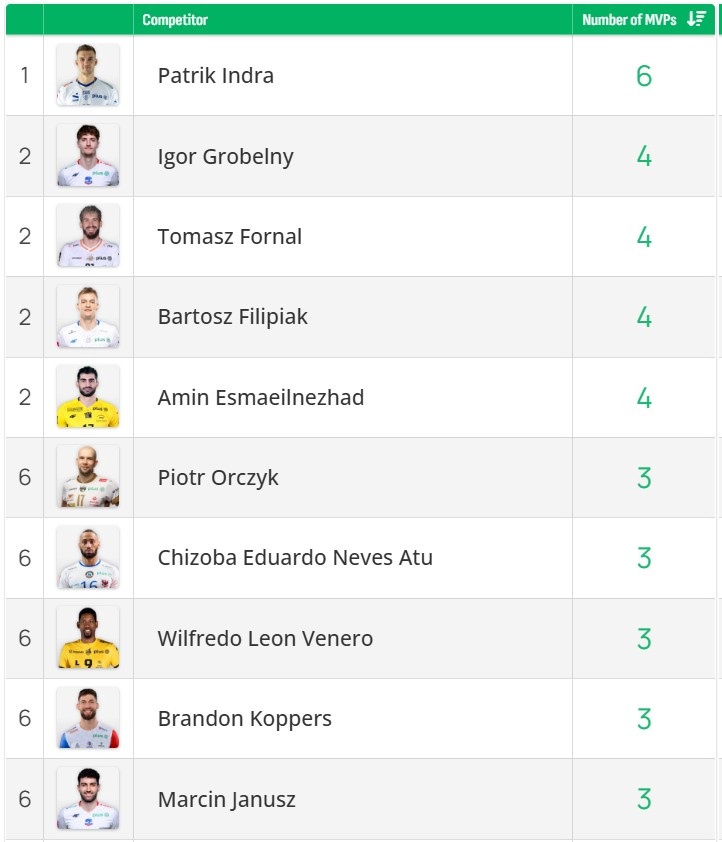Open Patrik Indra's player photo
The image size is (722, 842).
click(x=88, y=75)
